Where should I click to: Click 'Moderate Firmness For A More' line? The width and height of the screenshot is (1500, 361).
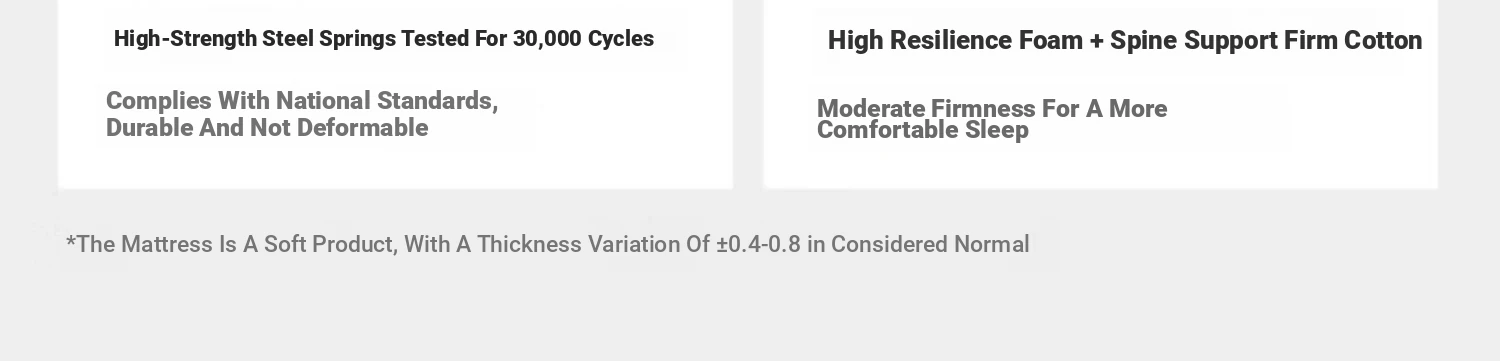tap(992, 108)
